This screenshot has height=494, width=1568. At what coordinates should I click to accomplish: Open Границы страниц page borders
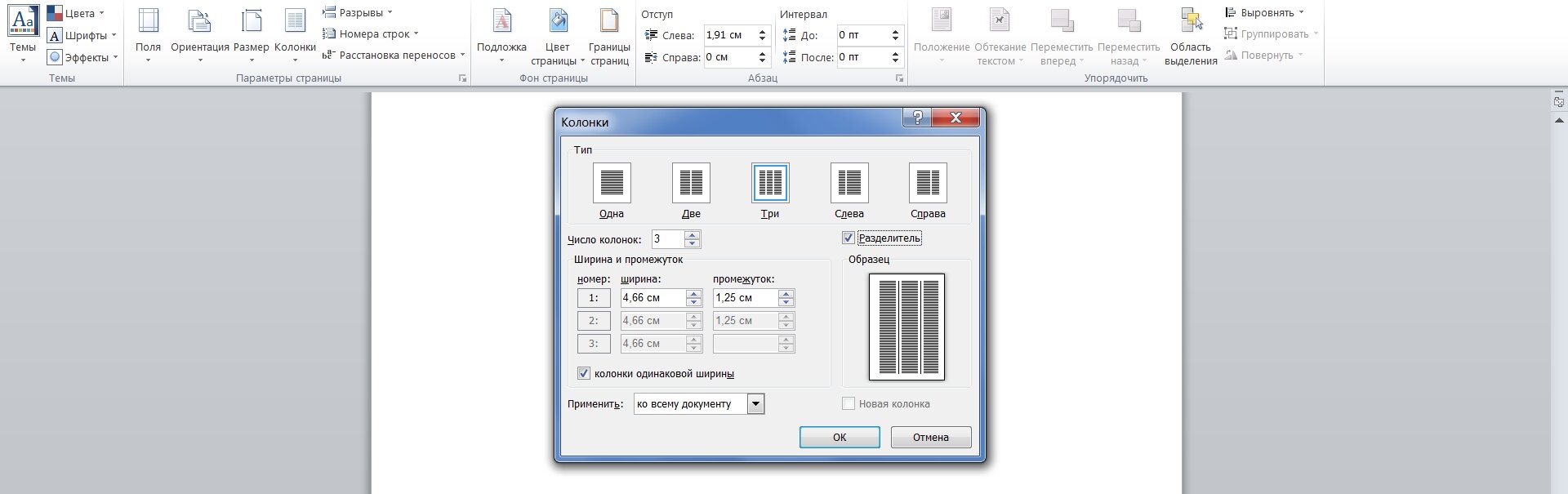(609, 33)
